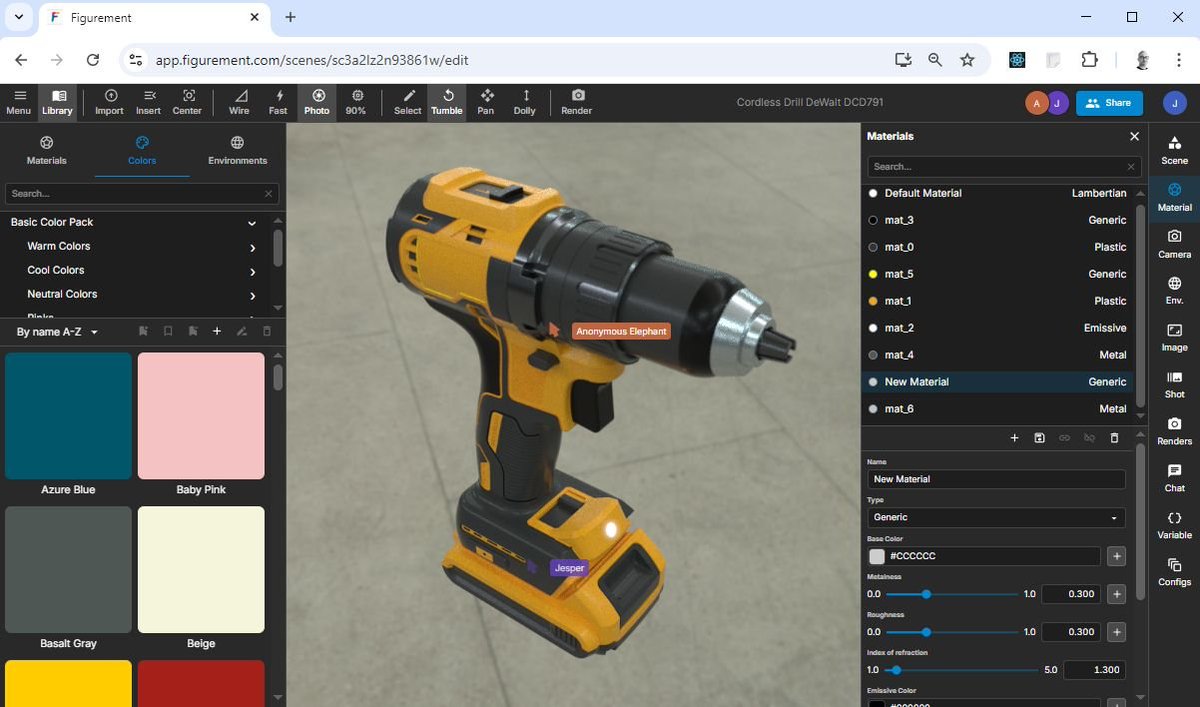The height and width of the screenshot is (707, 1200).
Task: Click the library trash delete icon
Action: point(266,331)
